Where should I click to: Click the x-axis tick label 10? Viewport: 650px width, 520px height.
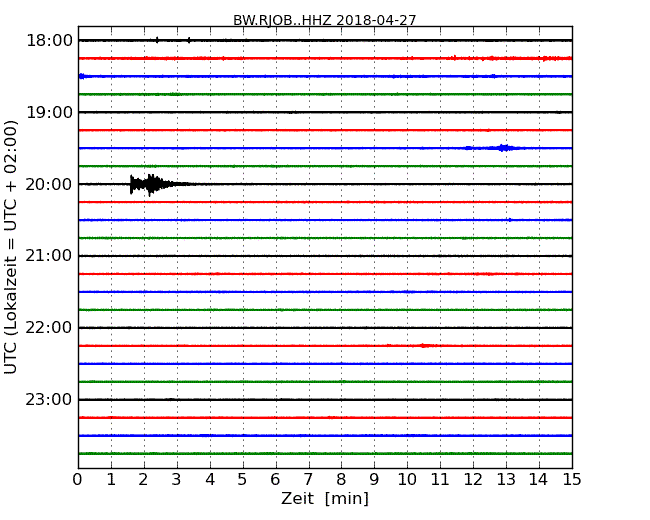point(407,479)
